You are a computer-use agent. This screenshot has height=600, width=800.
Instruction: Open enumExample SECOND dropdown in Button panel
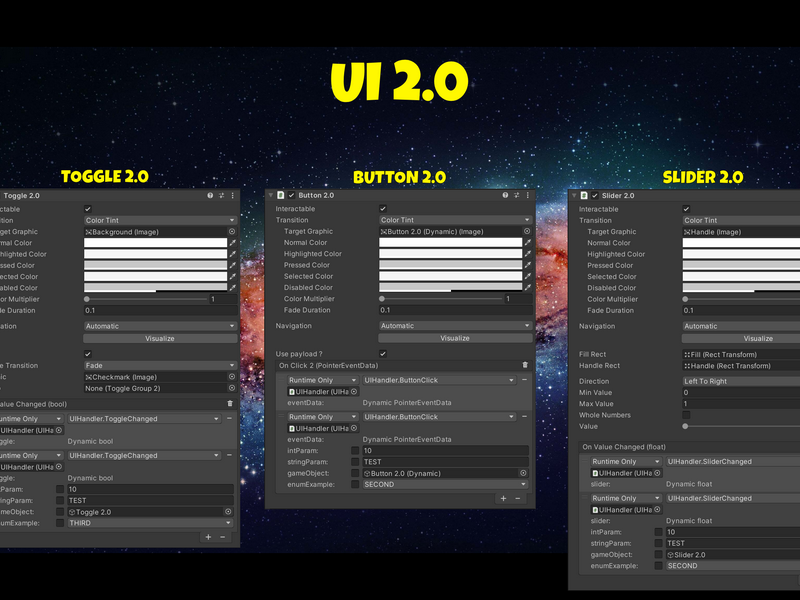click(444, 485)
